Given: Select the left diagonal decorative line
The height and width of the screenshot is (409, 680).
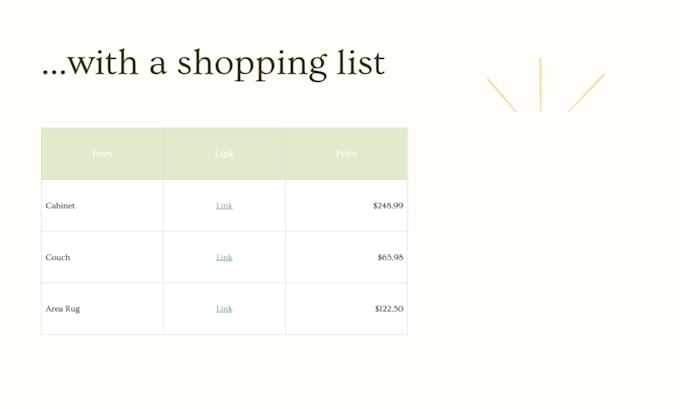Looking at the screenshot, I should pyautogui.click(x=502, y=95).
